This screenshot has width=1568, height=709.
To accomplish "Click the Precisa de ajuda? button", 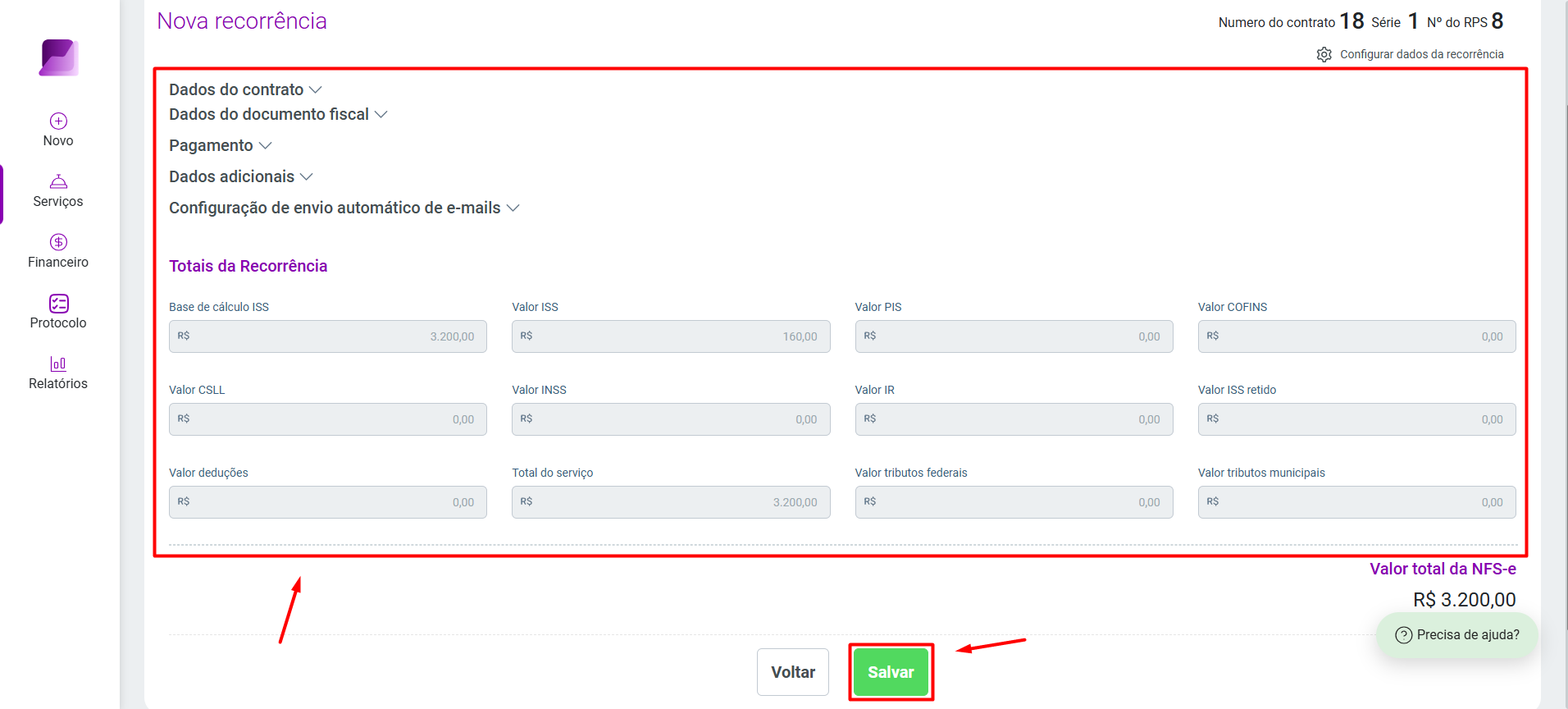I will pyautogui.click(x=1457, y=635).
